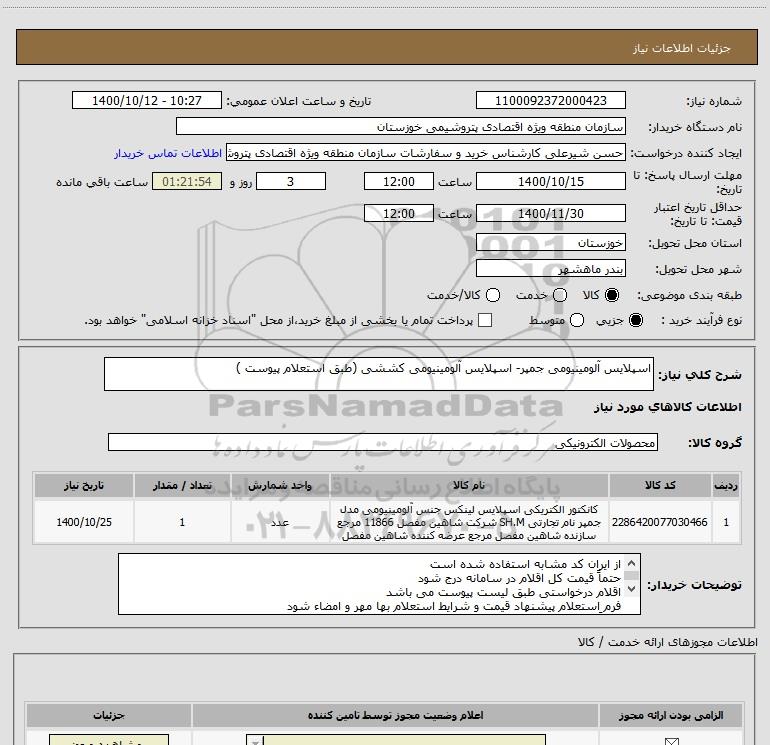Click the جزئیات اطلاعات نیاز page title
770x745 pixels.
point(681,48)
